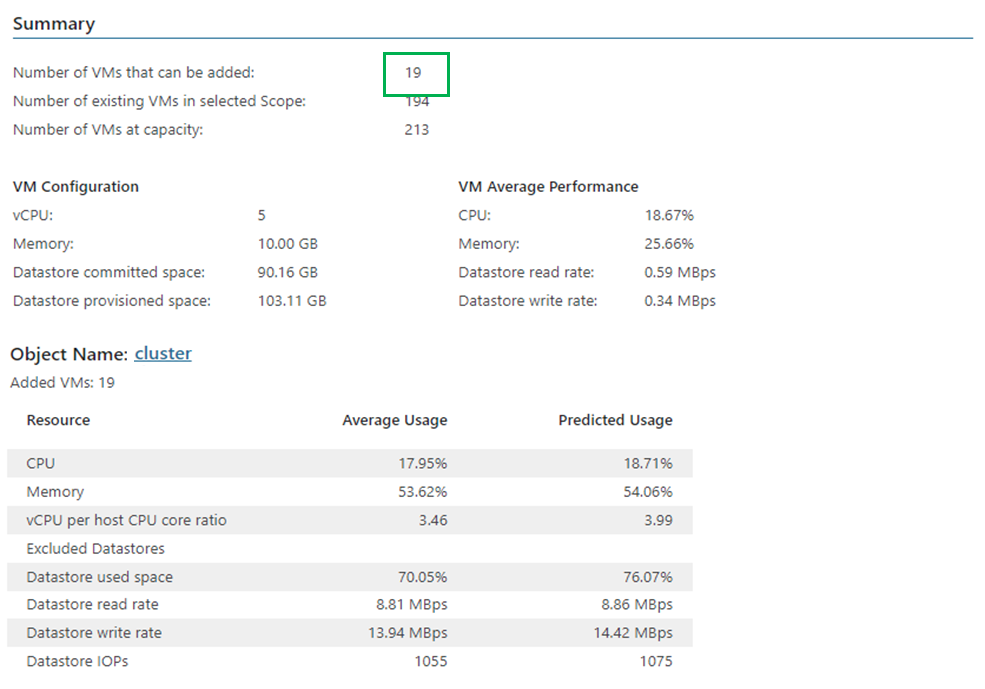The height and width of the screenshot is (689, 985).
Task: Click the Excluded Datastores row
Action: click(x=350, y=548)
